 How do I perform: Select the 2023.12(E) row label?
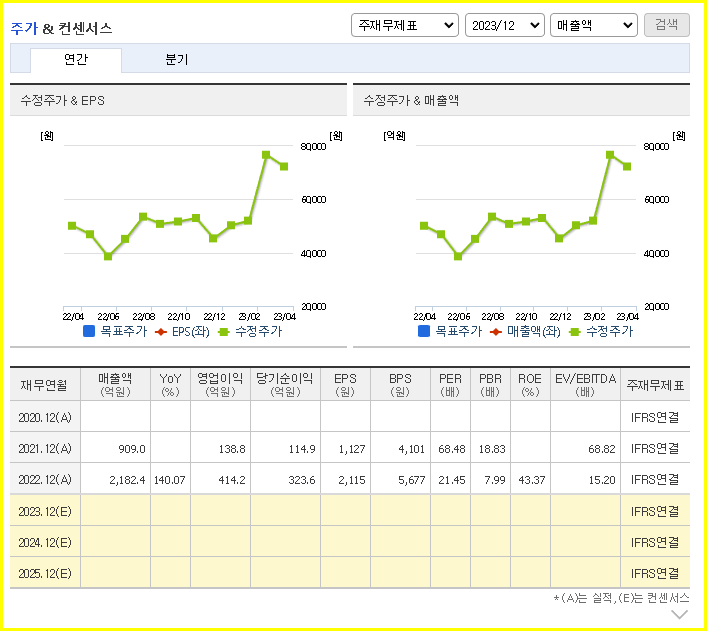coord(45,511)
